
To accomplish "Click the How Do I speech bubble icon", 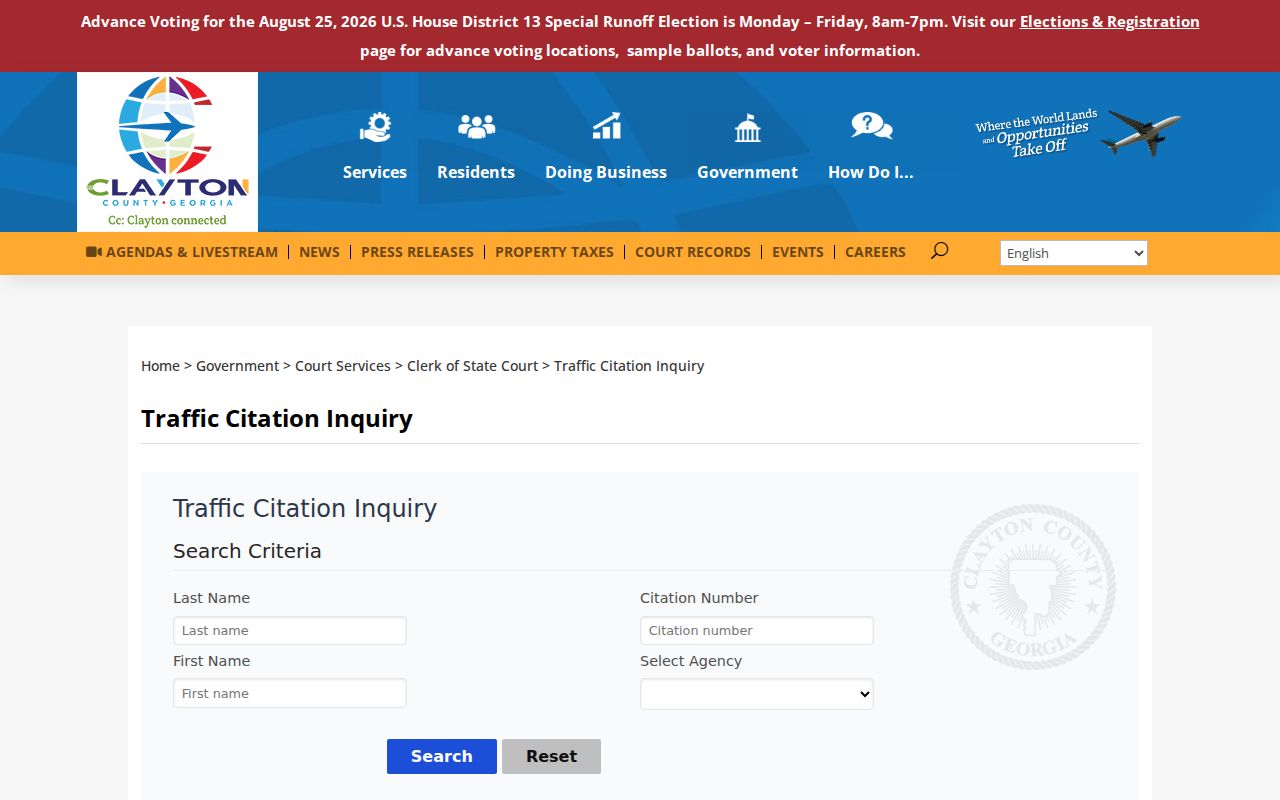I will click(871, 126).
